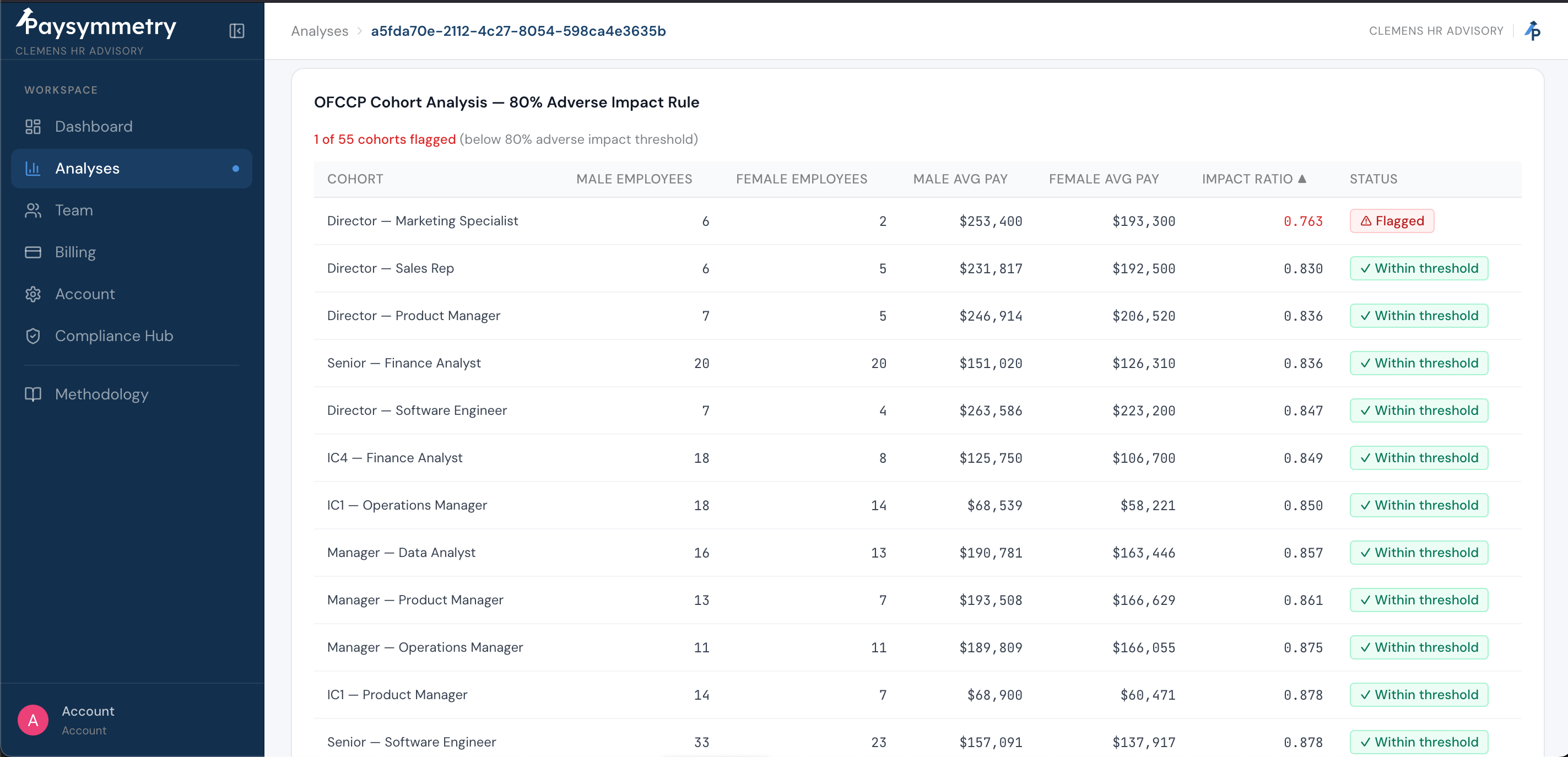Click Within threshold badge for IC4 — Finance Analyst
Image resolution: width=1568 pixels, height=757 pixels.
[x=1418, y=458]
